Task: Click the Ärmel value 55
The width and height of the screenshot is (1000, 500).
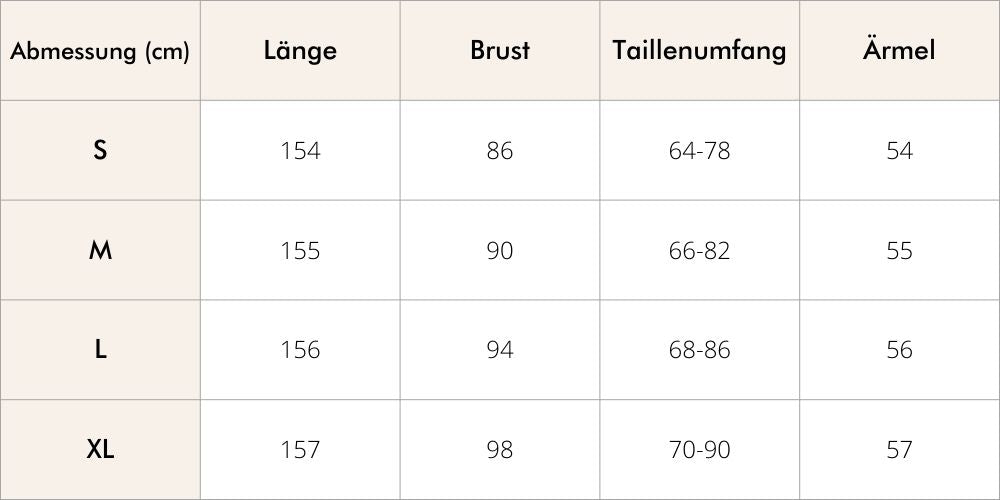Action: [899, 251]
